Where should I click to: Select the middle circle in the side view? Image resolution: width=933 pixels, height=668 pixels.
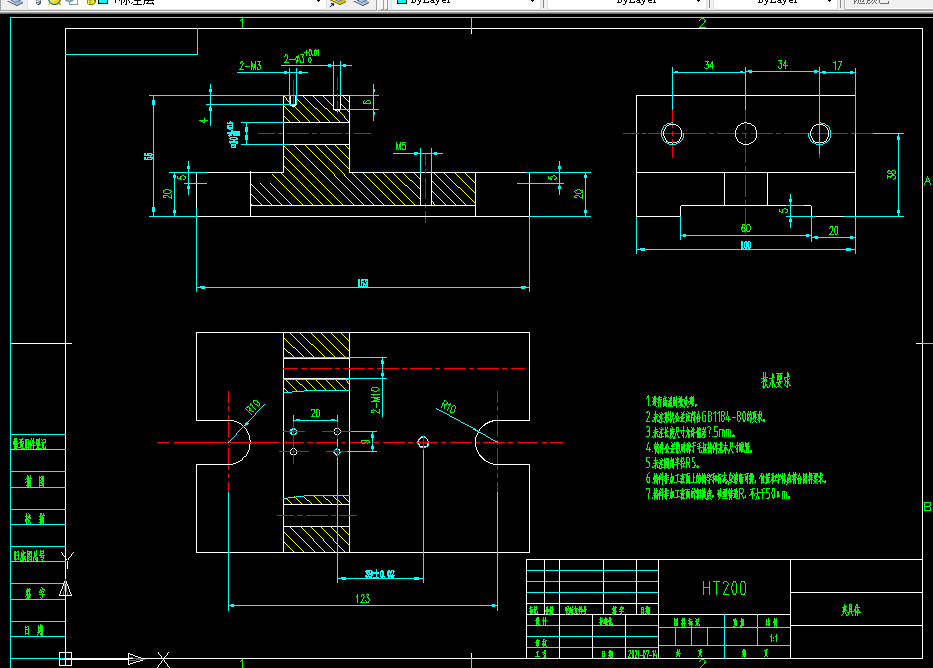click(746, 133)
